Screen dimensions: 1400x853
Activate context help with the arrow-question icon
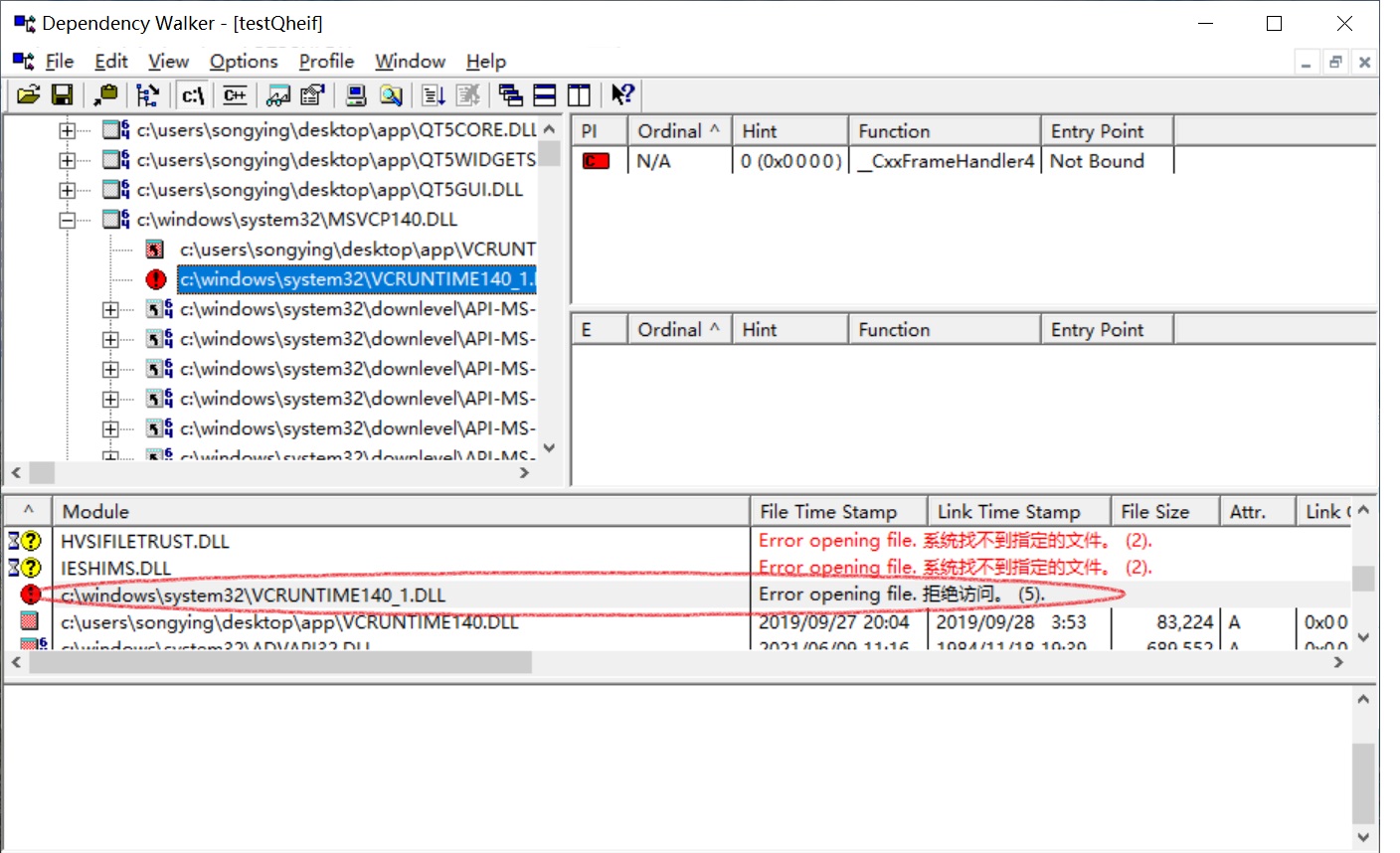623,94
